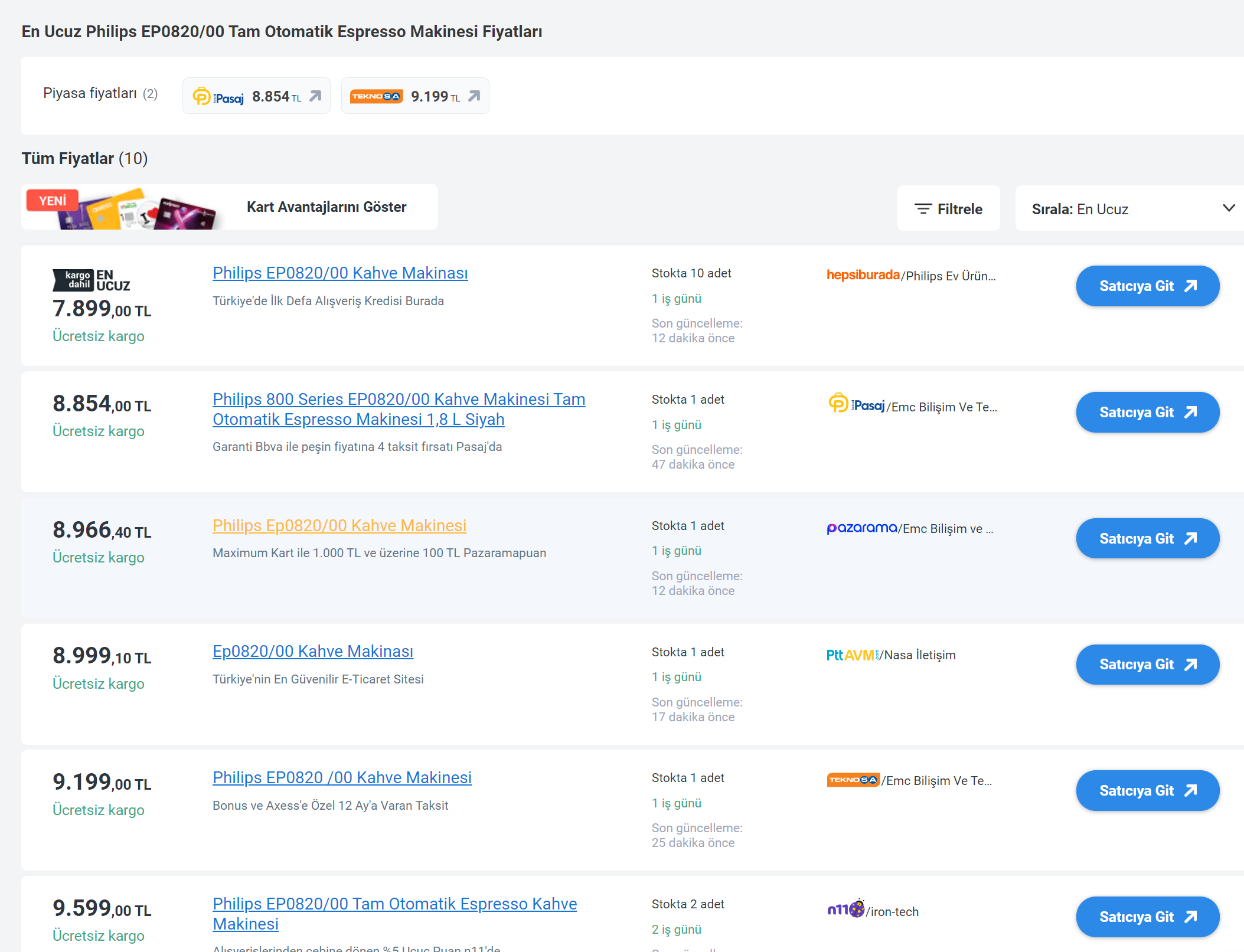Click arrow icon in pazarama Satıcıya Git button
The image size is (1244, 952).
click(x=1191, y=539)
